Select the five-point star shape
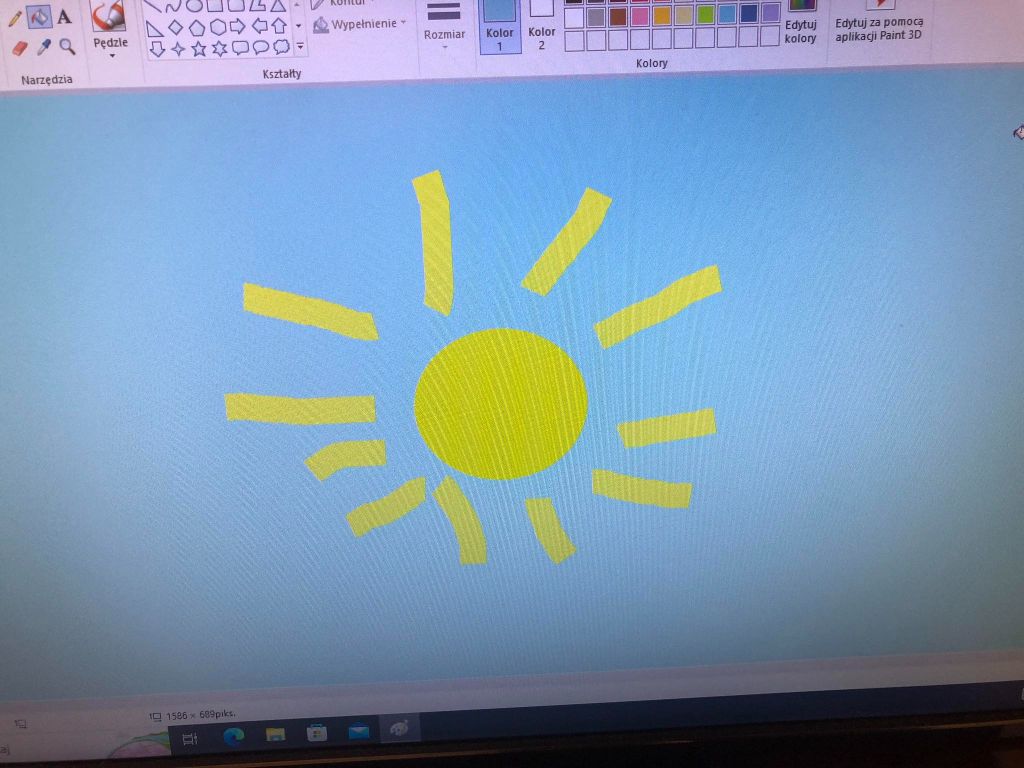This screenshot has width=1024, height=768. [199, 48]
